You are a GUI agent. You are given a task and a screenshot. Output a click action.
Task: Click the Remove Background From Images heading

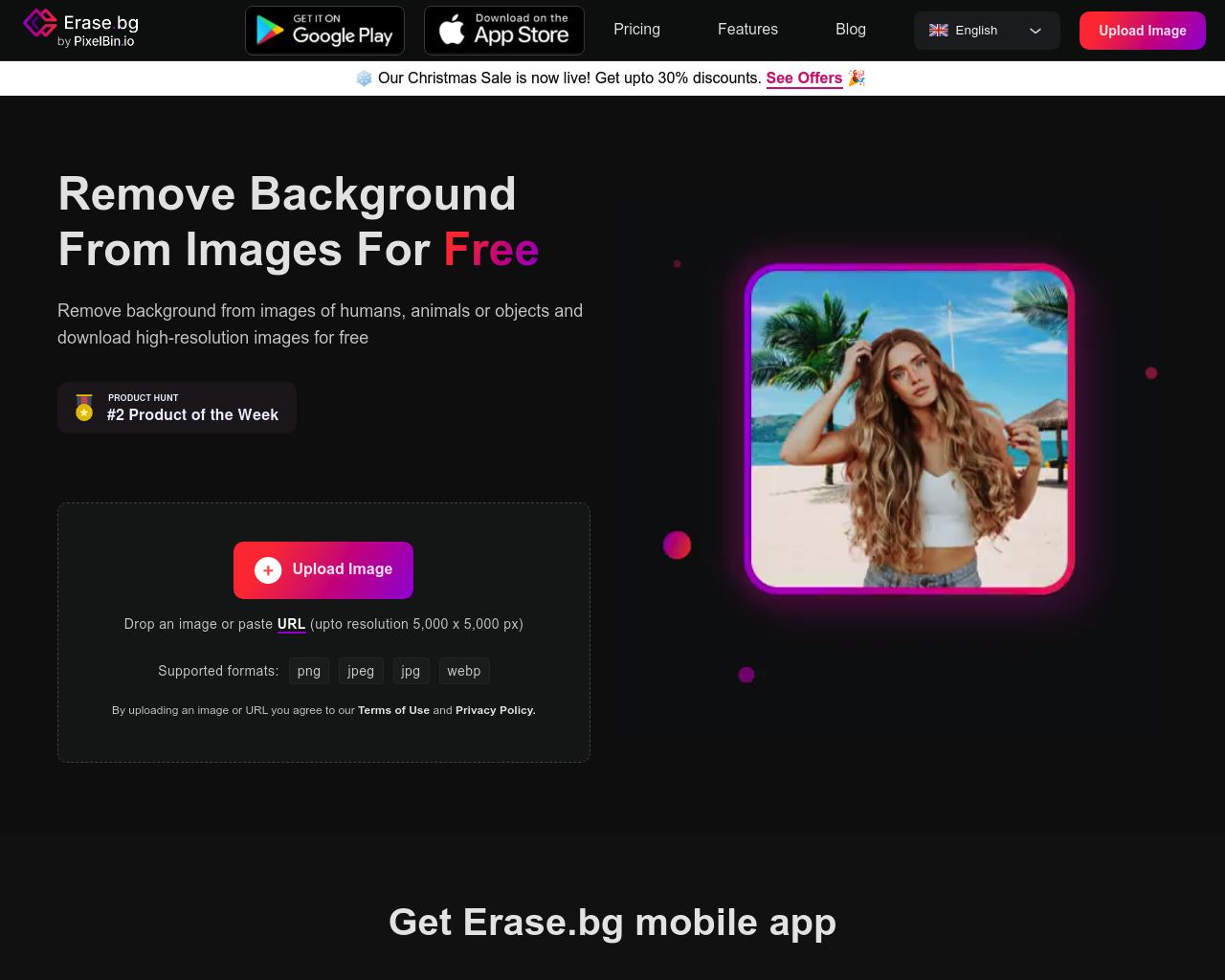tap(299, 222)
